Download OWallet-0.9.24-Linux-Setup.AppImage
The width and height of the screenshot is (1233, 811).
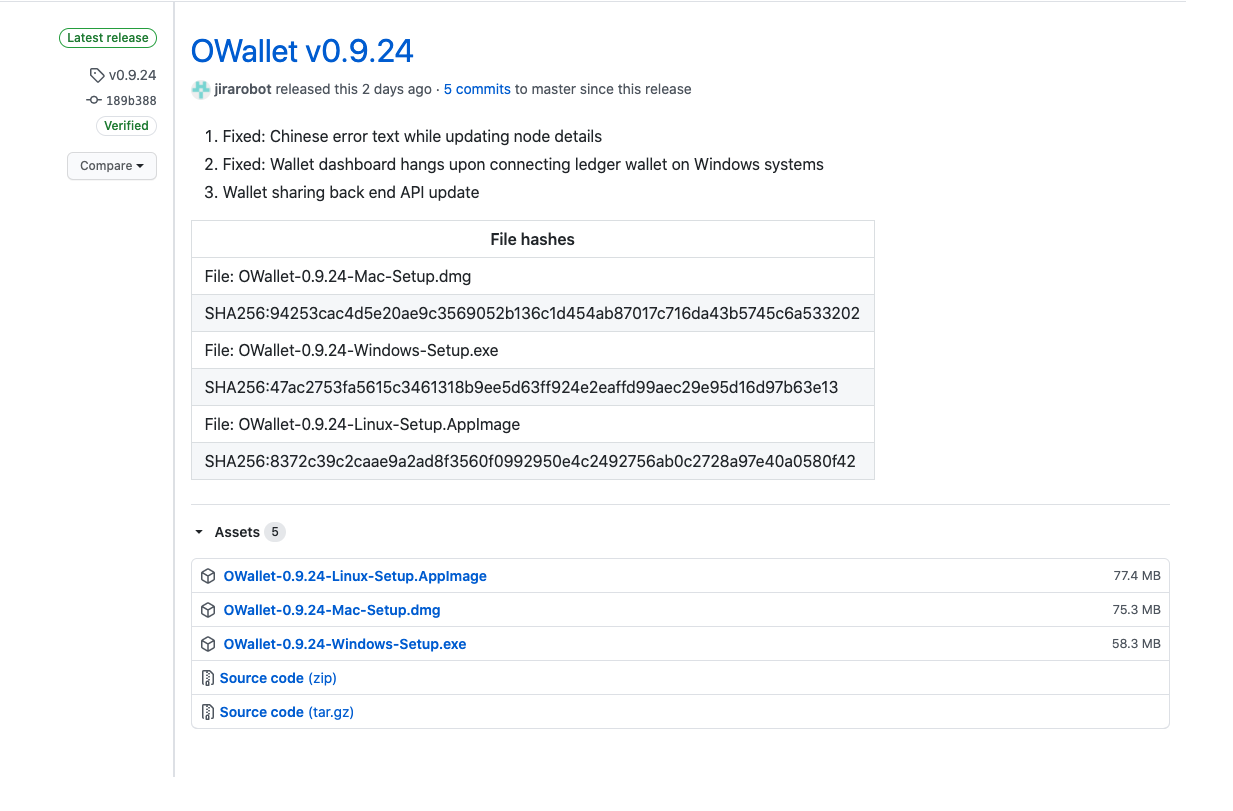pos(355,576)
